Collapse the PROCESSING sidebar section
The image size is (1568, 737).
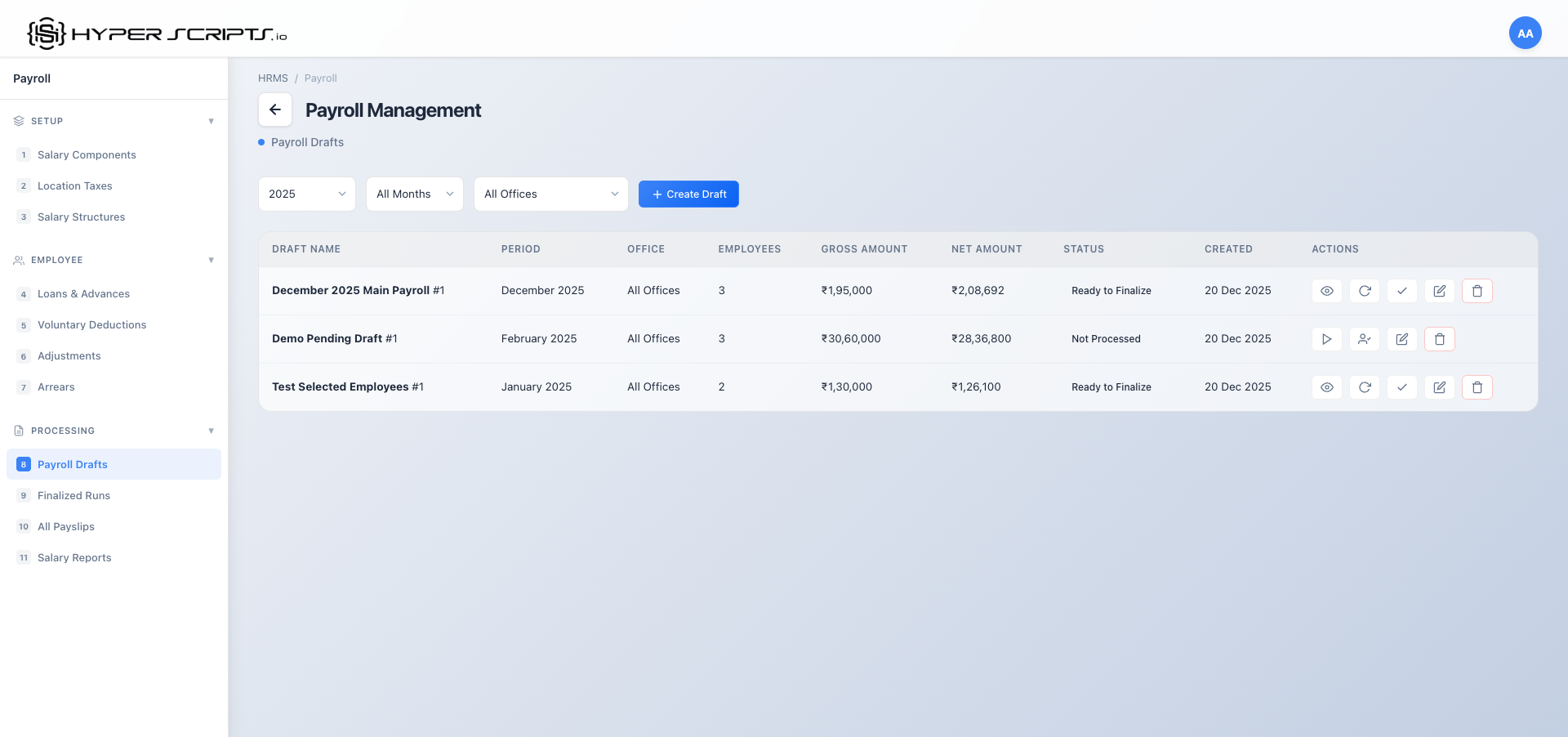(211, 431)
